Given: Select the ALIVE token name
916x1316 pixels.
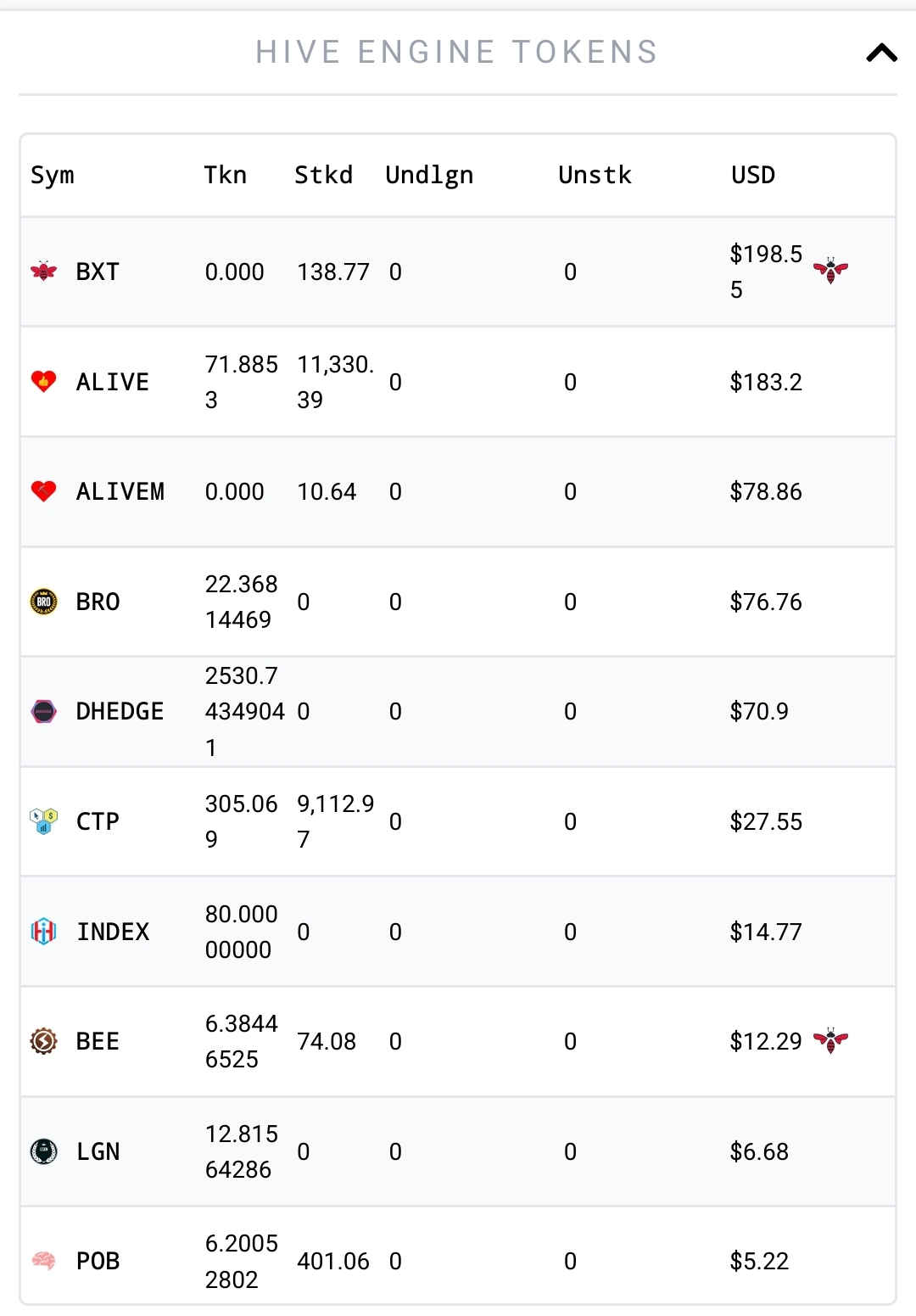Looking at the screenshot, I should click(x=112, y=382).
